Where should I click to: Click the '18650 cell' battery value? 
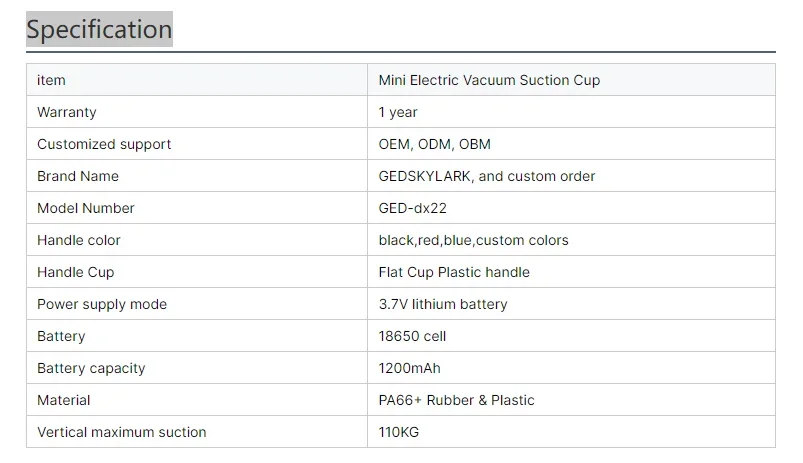tap(412, 336)
